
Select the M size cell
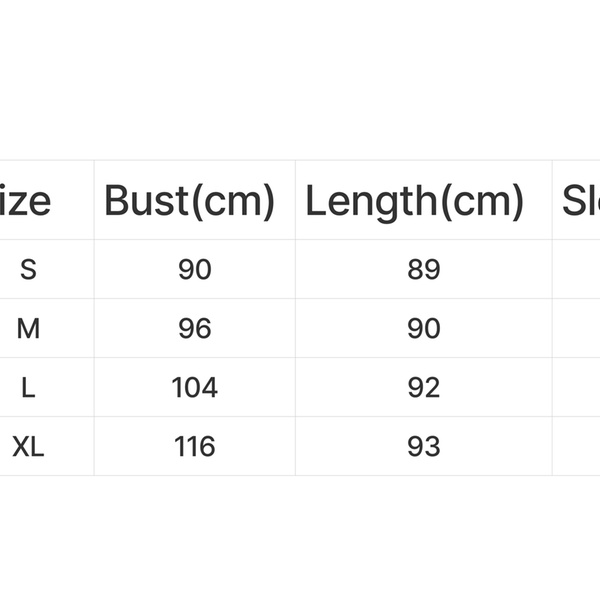[x=28, y=328]
